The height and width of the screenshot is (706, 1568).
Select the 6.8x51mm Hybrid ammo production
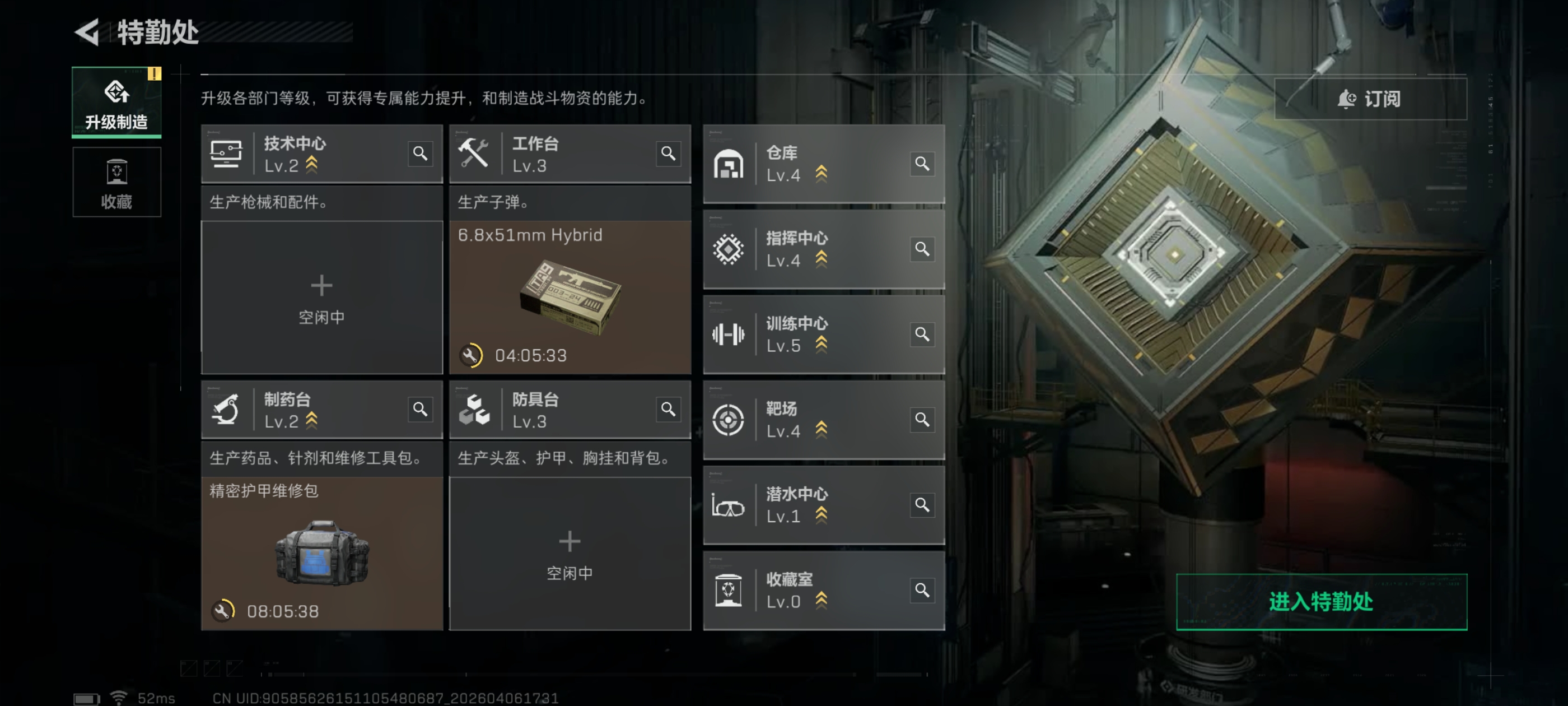coord(570,298)
